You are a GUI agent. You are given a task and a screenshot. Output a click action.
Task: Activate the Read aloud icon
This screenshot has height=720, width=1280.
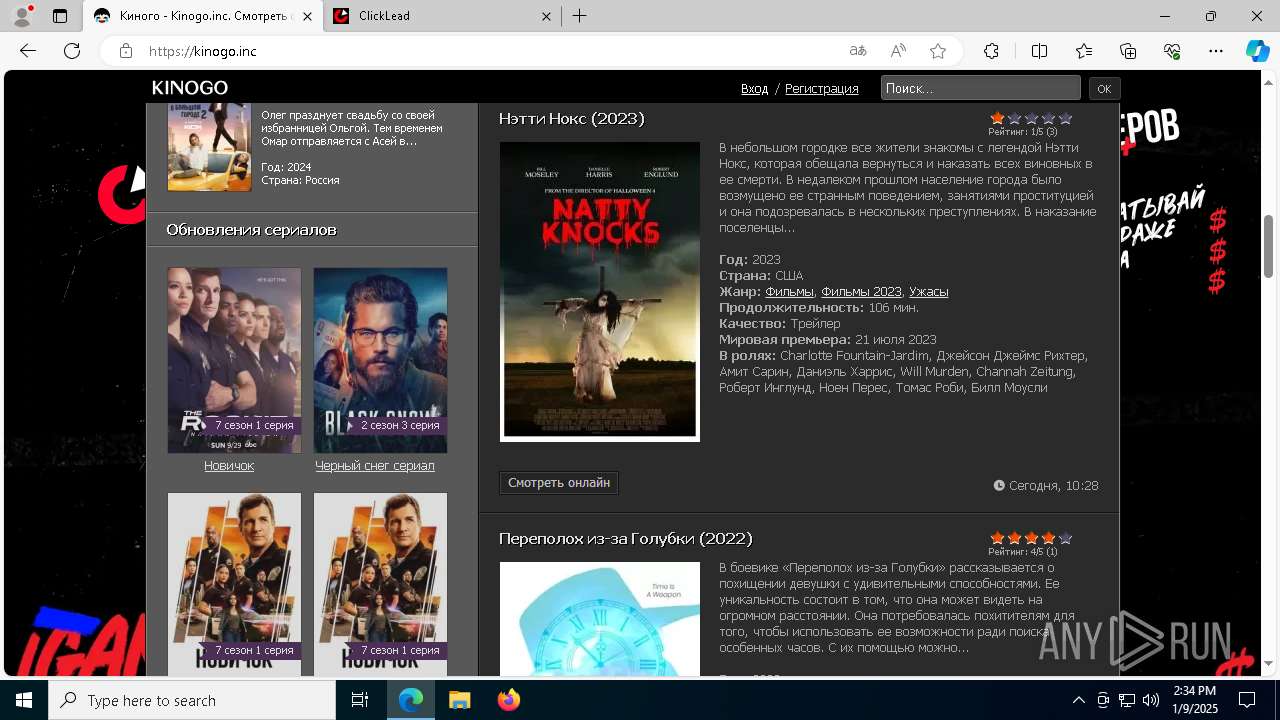coord(898,51)
